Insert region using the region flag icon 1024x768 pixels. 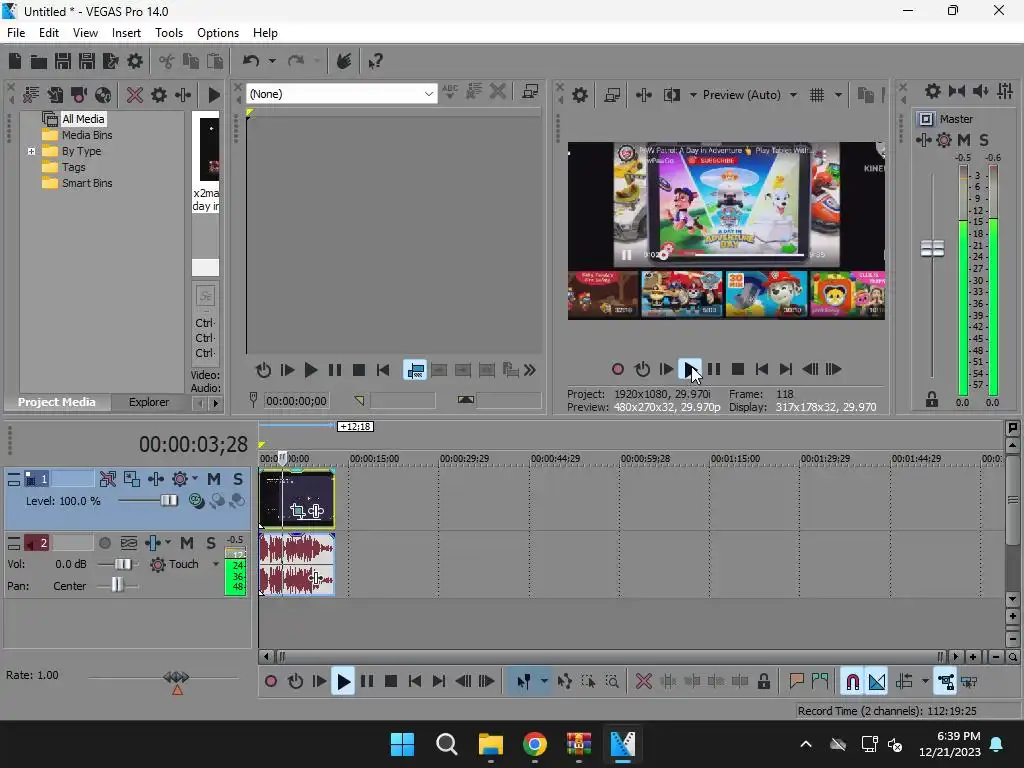[820, 682]
